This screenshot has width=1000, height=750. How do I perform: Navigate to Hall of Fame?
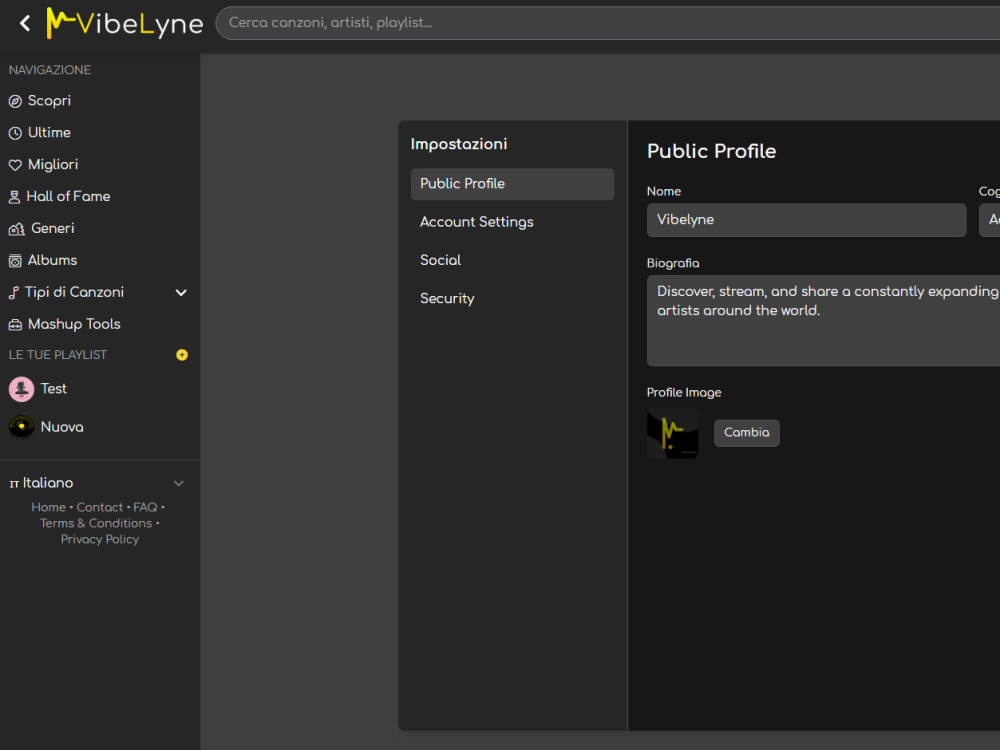pyautogui.click(x=68, y=196)
